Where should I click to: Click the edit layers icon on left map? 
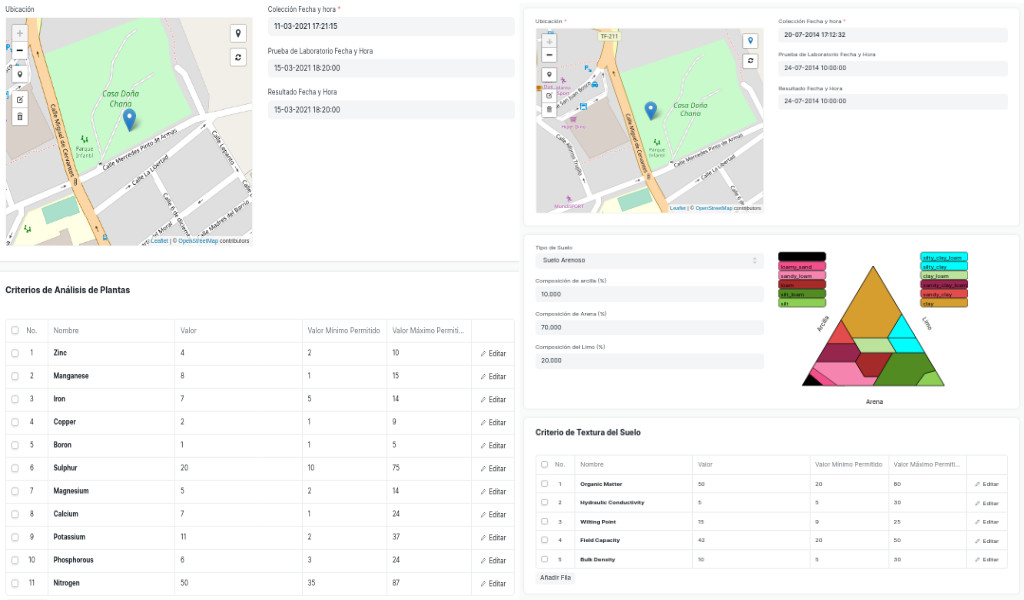pos(19,99)
